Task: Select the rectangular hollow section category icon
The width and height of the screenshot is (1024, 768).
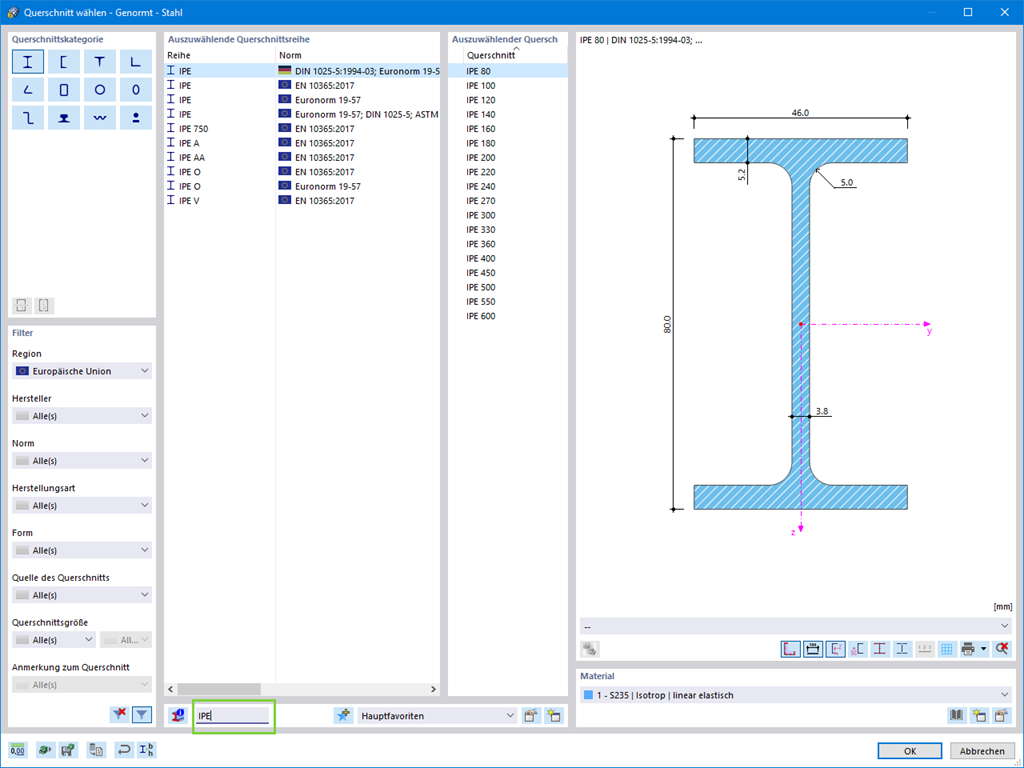Action: pyautogui.click(x=63, y=90)
